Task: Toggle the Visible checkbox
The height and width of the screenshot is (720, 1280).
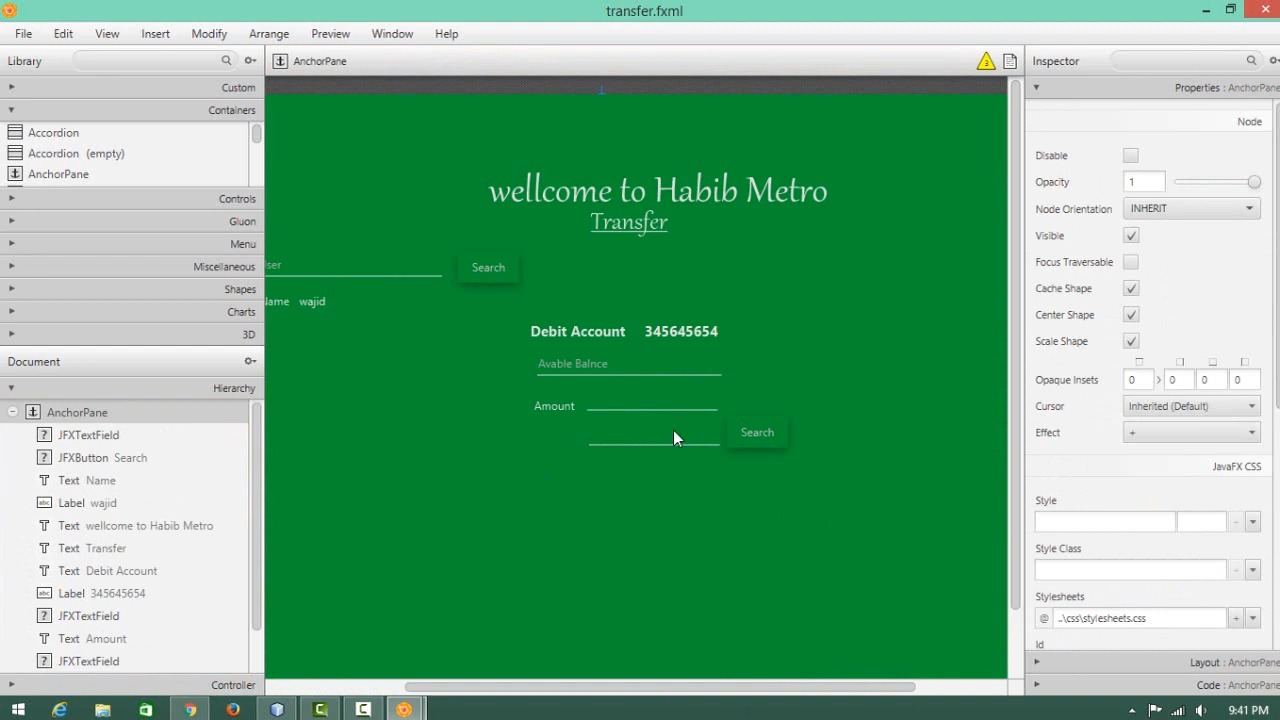Action: pyautogui.click(x=1131, y=236)
